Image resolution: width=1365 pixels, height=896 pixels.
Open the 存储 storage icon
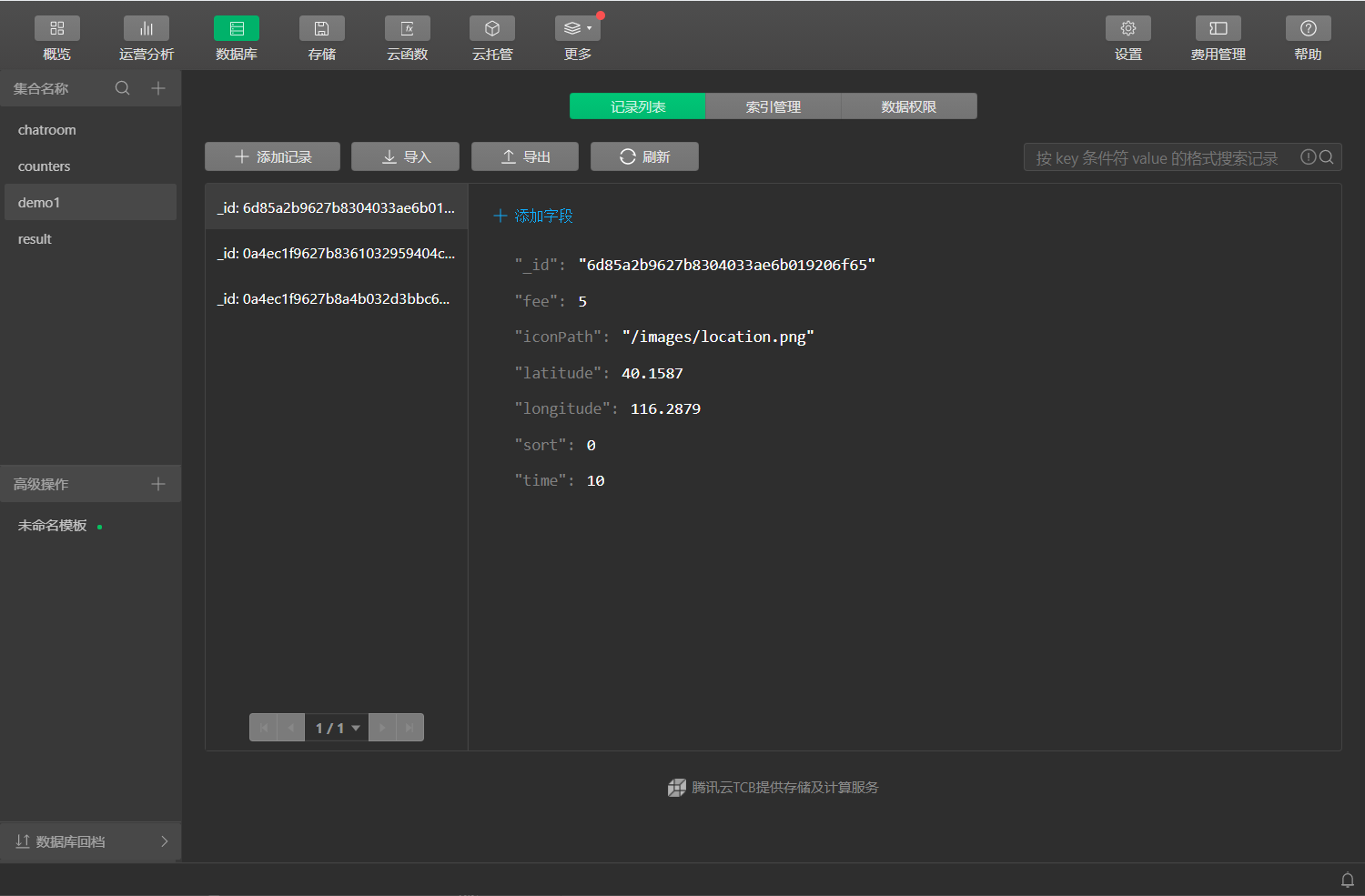[322, 28]
